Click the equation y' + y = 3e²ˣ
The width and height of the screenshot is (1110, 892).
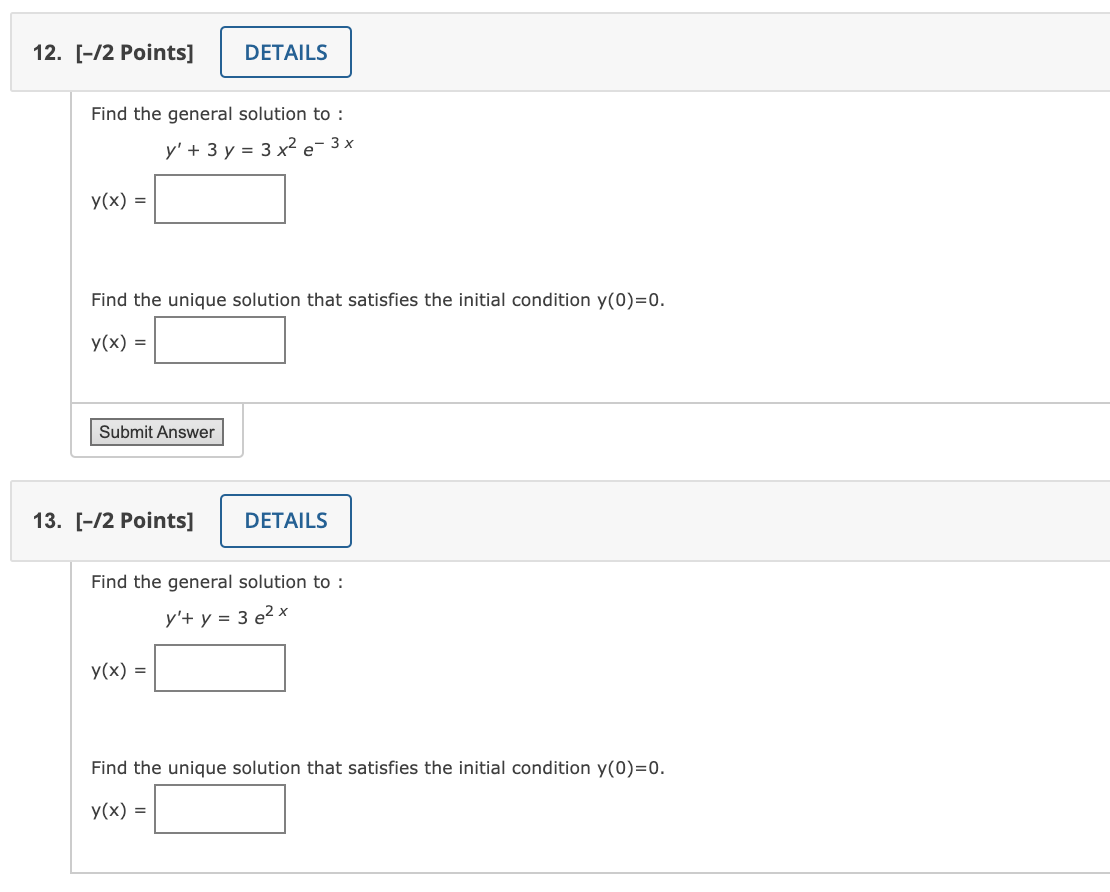[227, 616]
